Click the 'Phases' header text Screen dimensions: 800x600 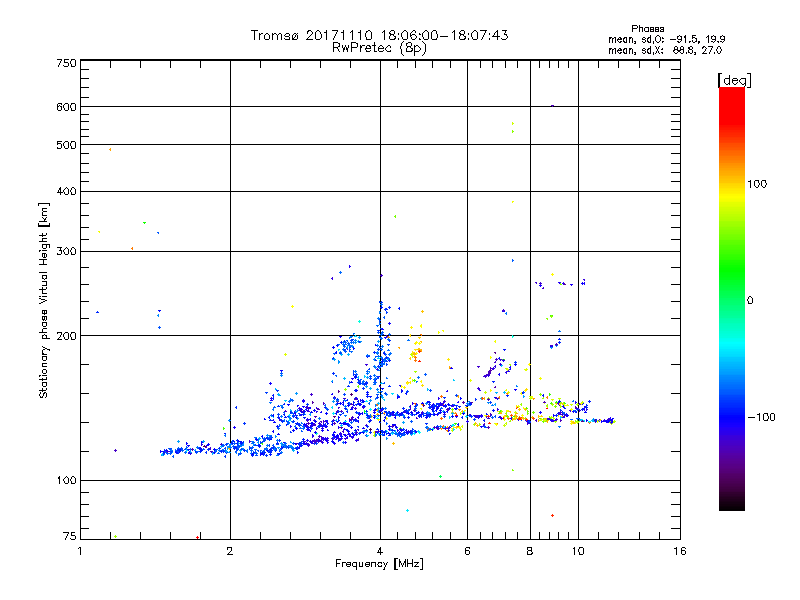point(647,29)
